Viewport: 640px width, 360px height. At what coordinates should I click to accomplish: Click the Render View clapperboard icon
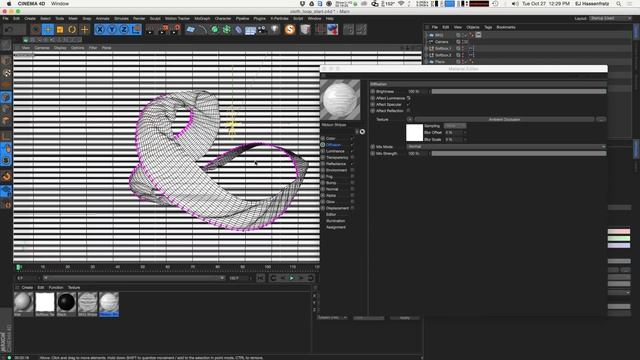(x=151, y=29)
